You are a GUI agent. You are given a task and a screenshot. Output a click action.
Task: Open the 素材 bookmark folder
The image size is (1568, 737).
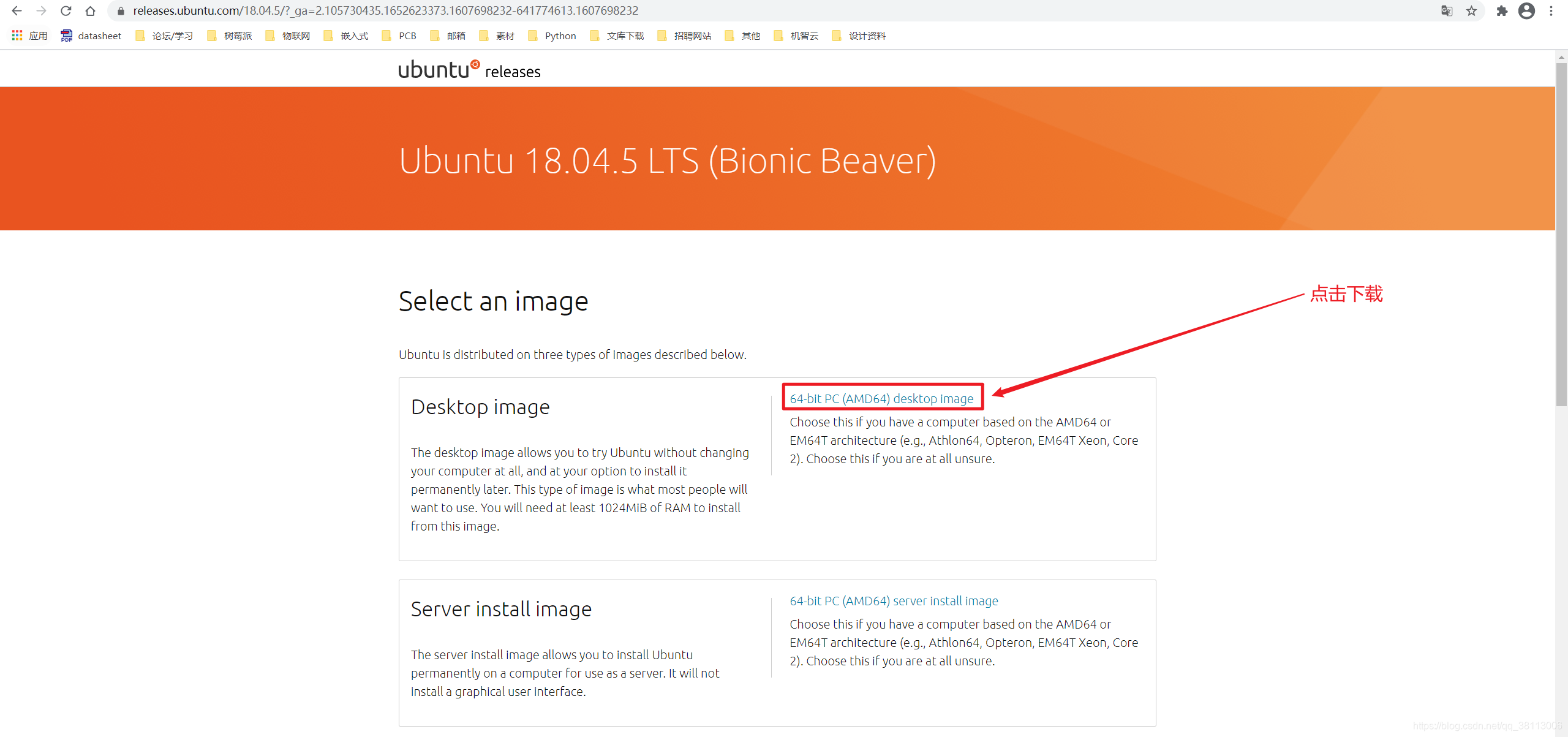pyautogui.click(x=497, y=36)
